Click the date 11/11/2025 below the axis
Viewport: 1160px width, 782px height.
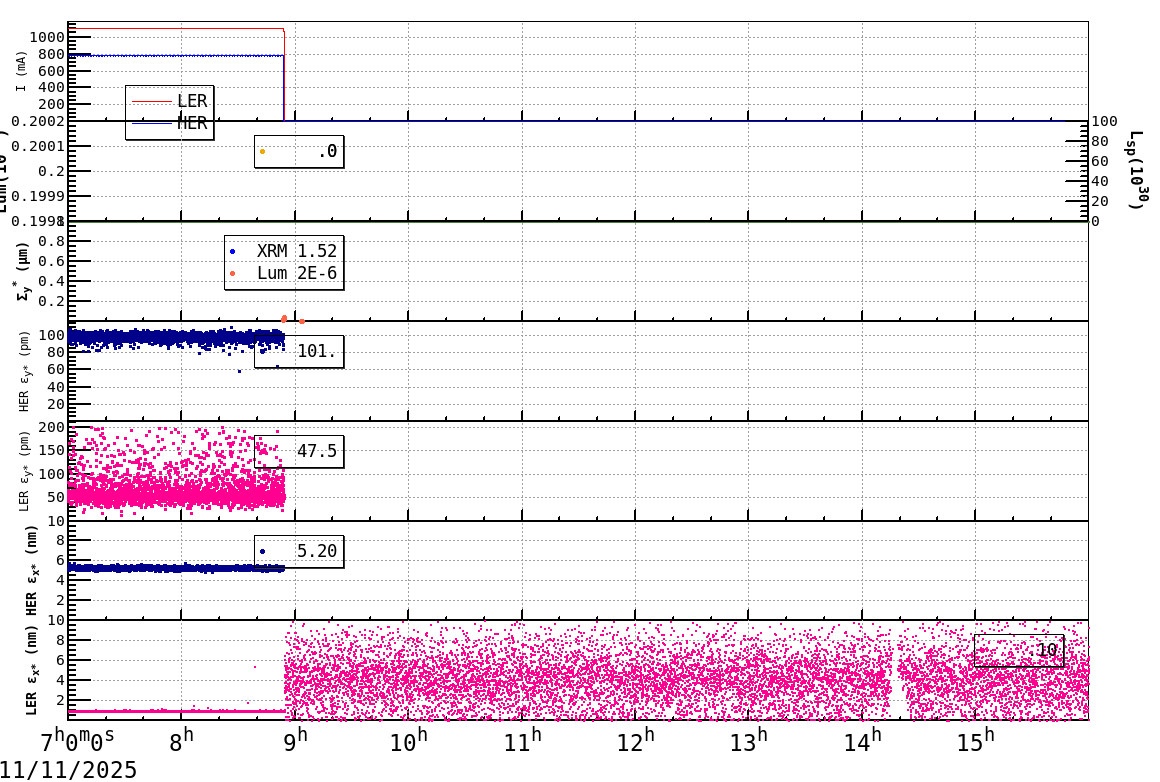point(69,770)
